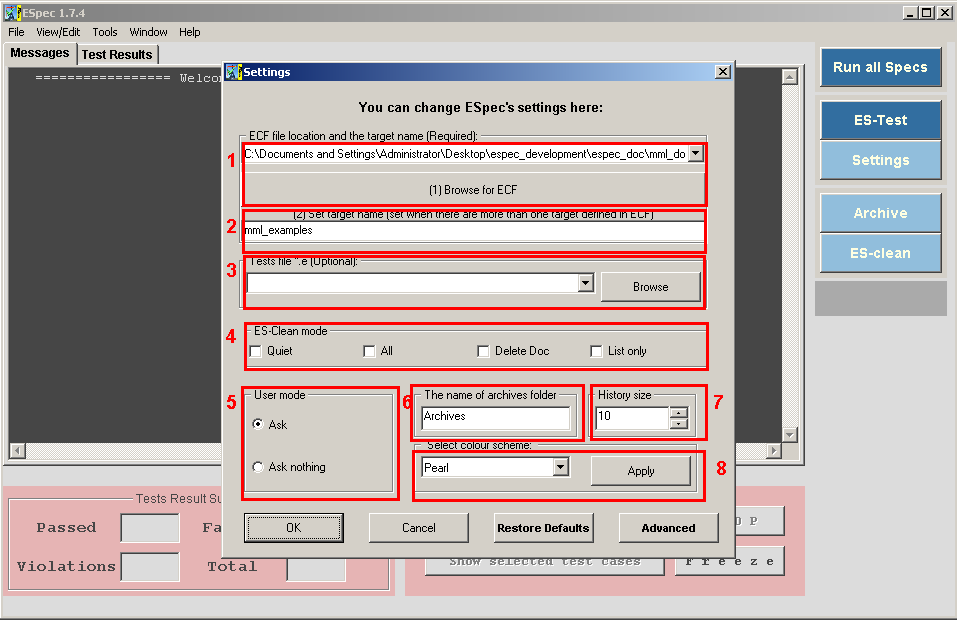This screenshot has height=620, width=957.
Task: Open the Tools menu
Action: coord(105,32)
